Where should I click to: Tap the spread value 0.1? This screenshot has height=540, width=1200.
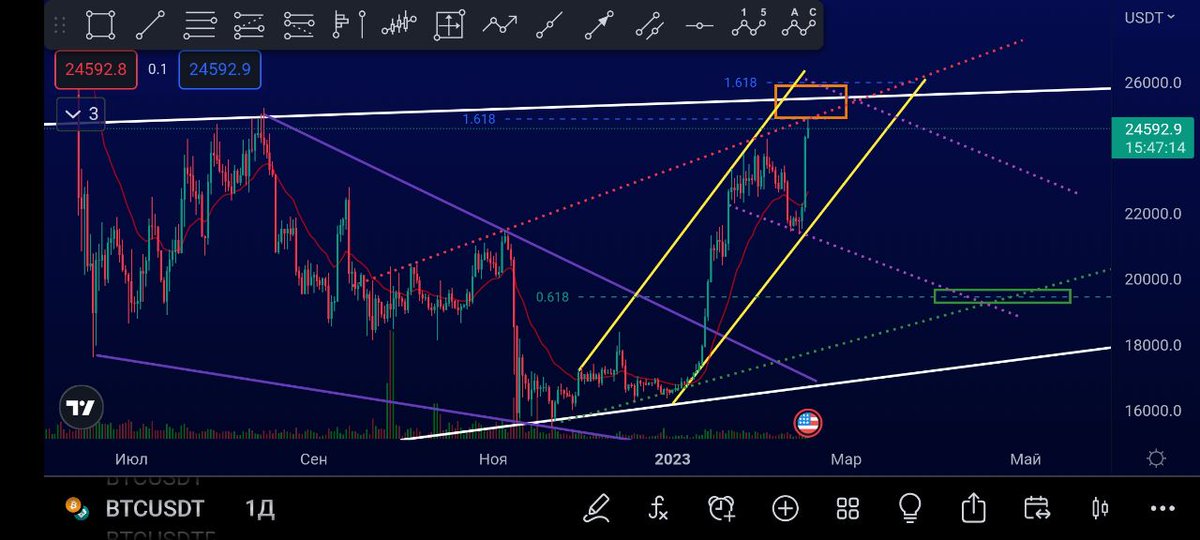pyautogui.click(x=158, y=69)
